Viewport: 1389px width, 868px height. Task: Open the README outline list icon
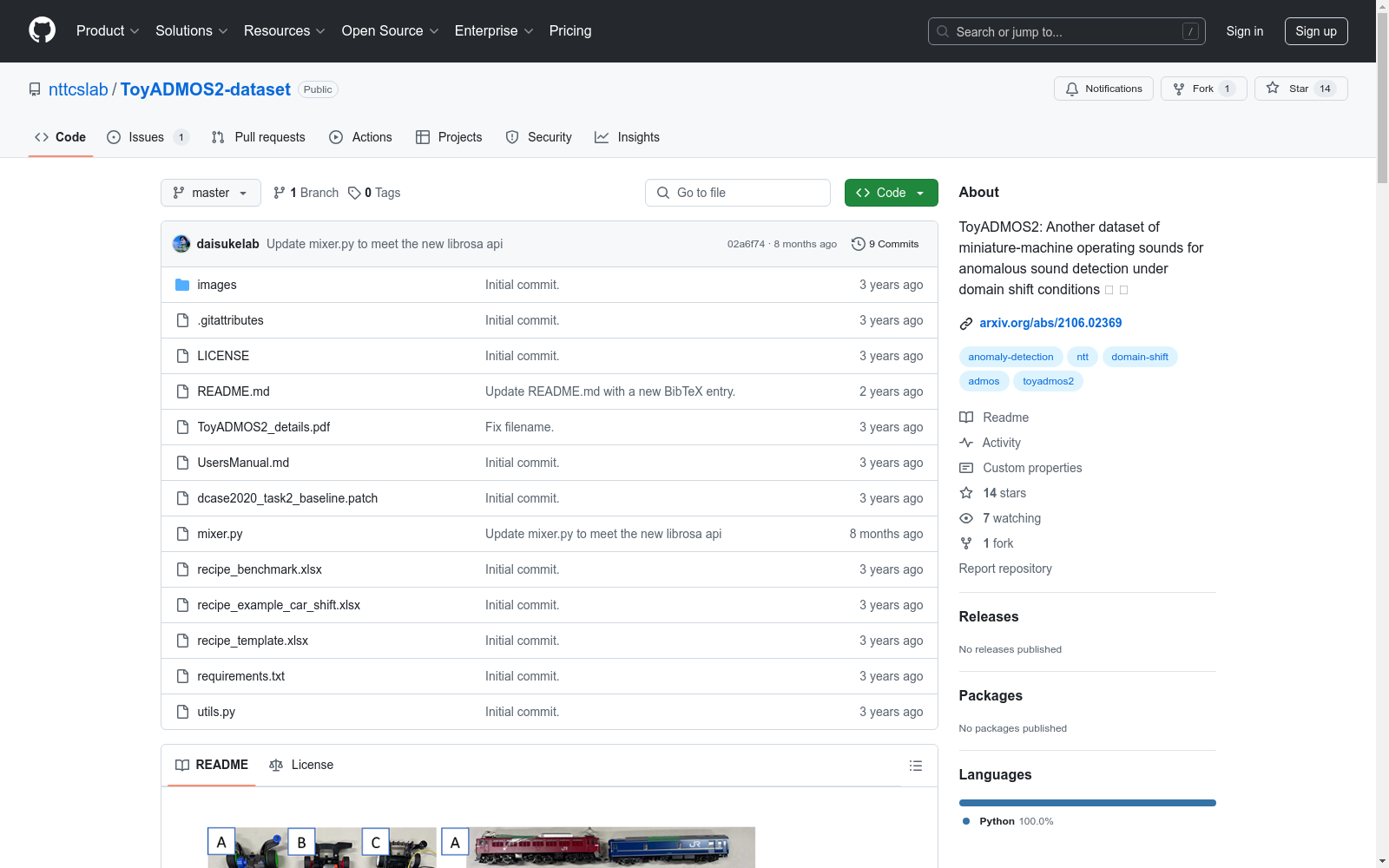[915, 766]
